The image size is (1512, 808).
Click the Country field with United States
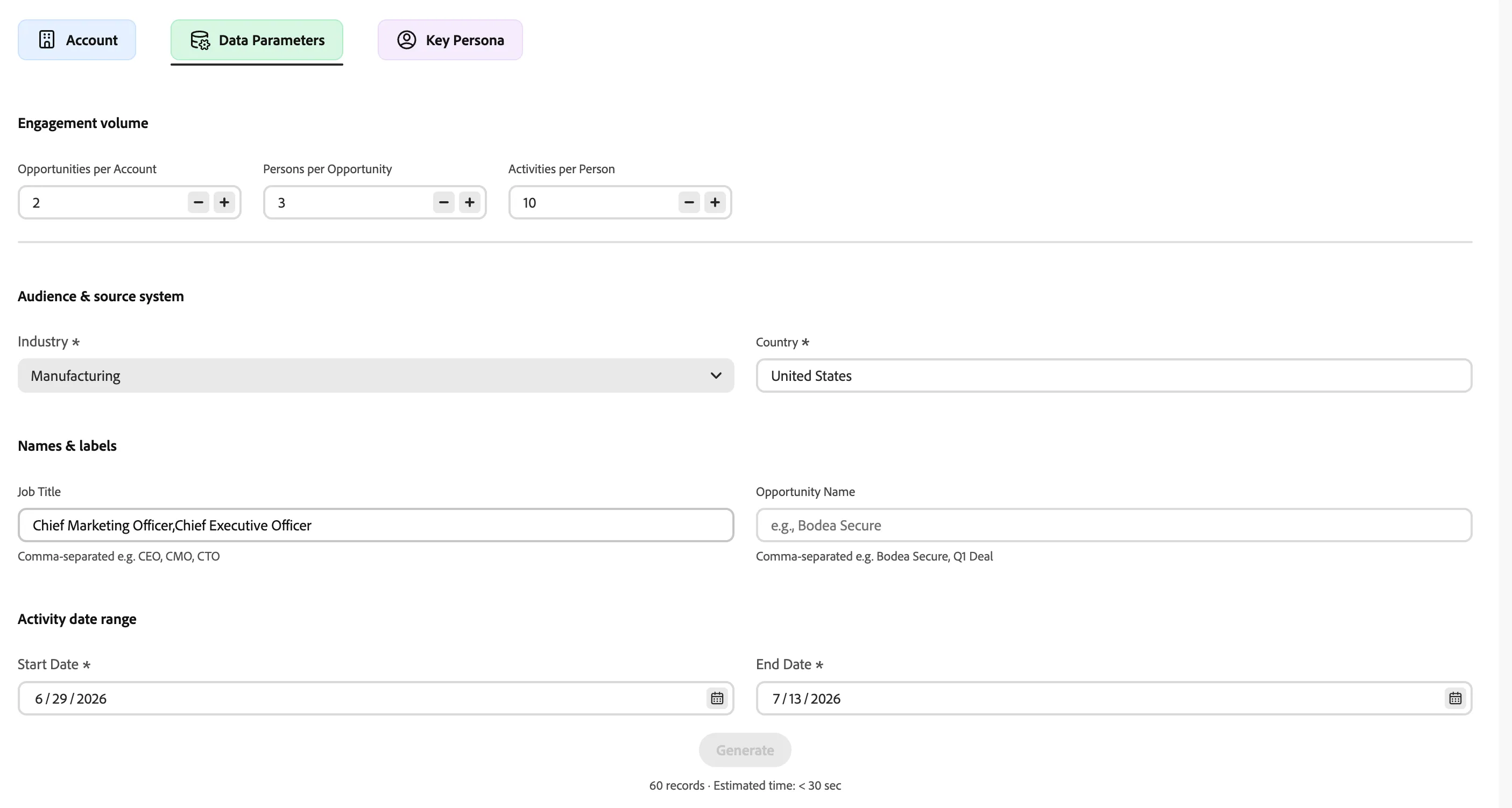tap(1113, 375)
